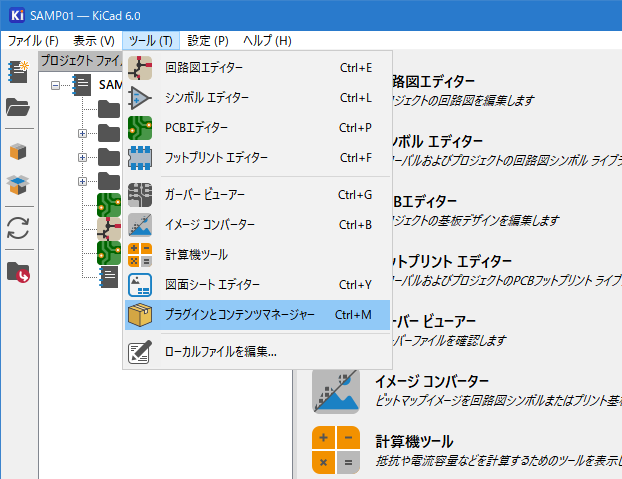Select the first green PCB file in tree
The image size is (622, 479).
109,205
